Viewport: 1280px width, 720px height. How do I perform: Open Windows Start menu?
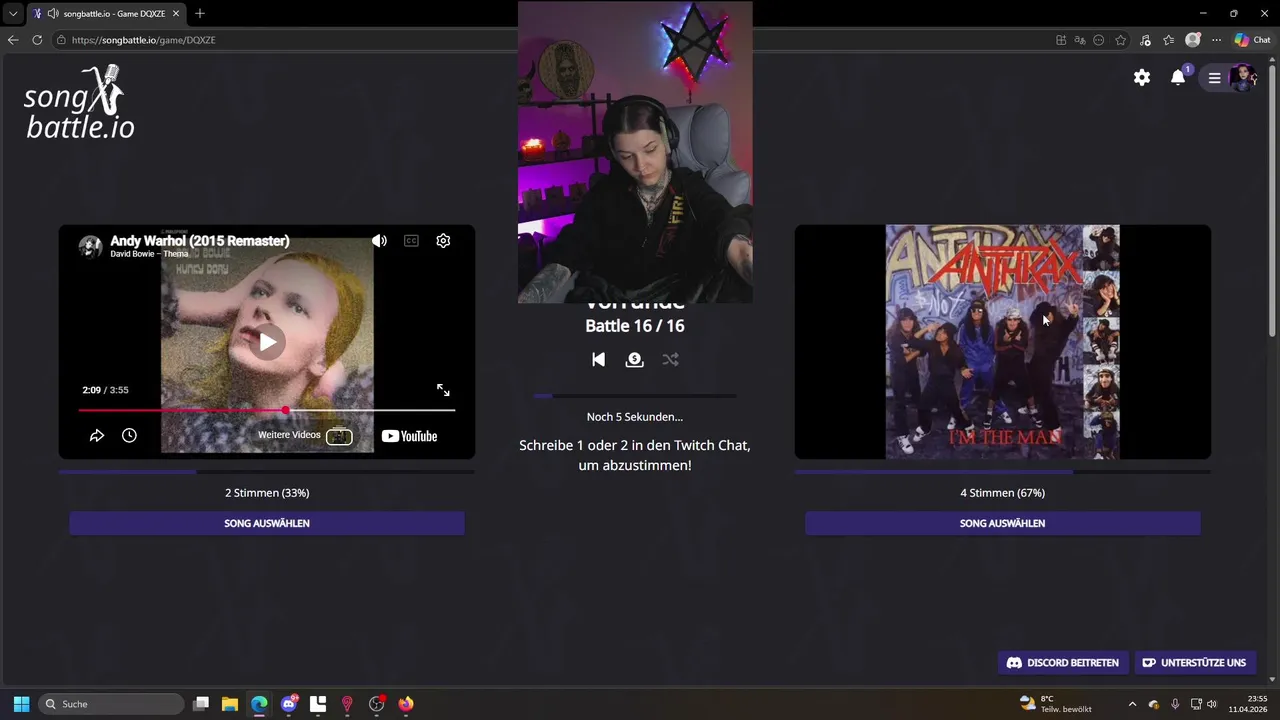pyautogui.click(x=21, y=704)
